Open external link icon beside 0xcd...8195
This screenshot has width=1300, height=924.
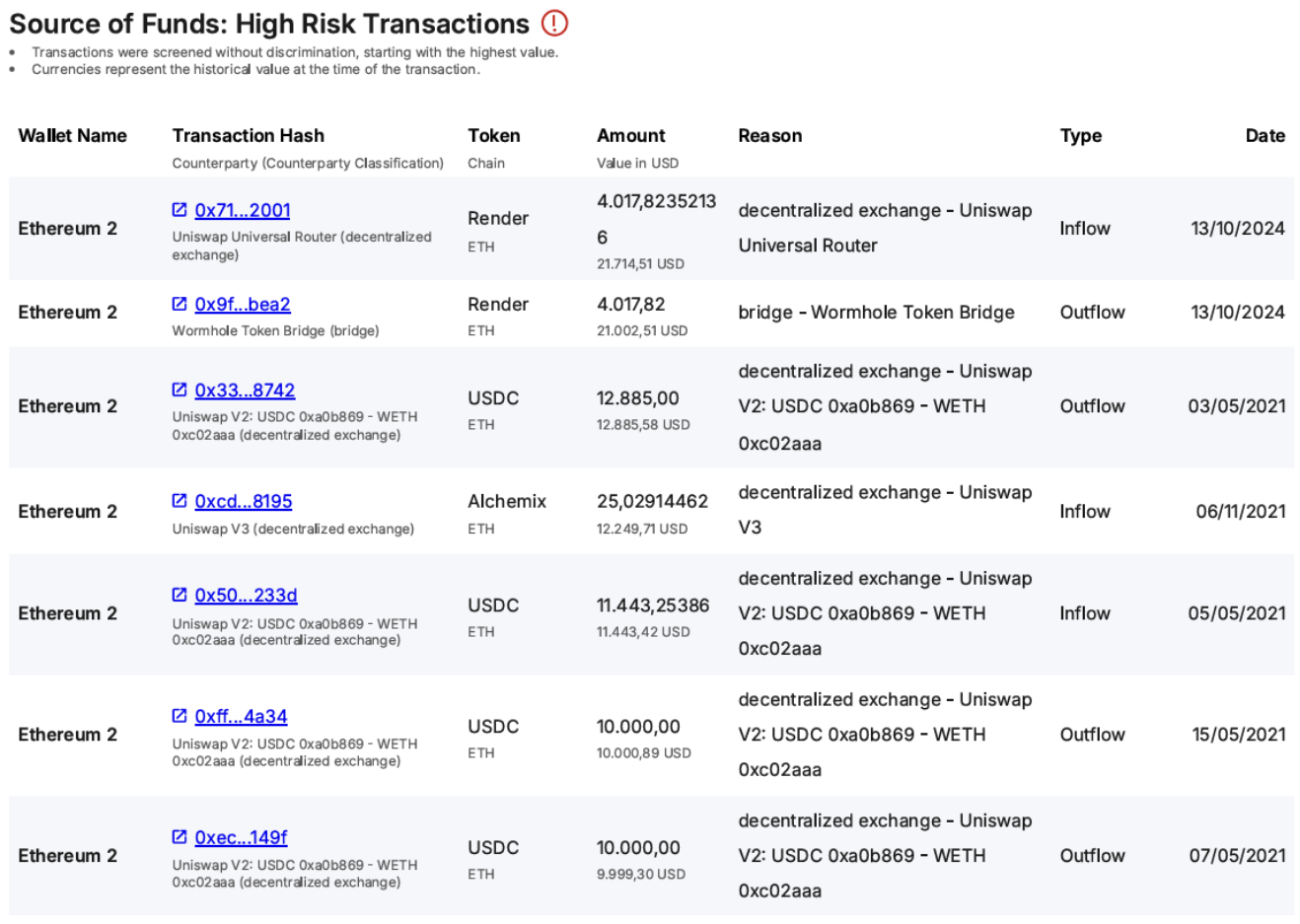click(x=180, y=501)
